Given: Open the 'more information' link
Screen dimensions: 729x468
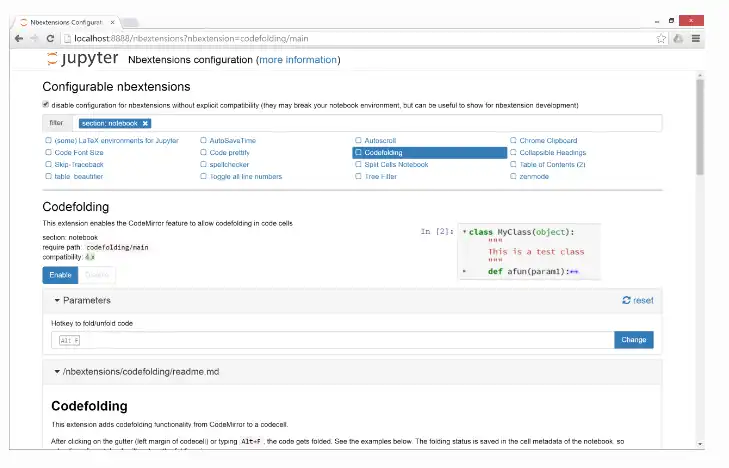Looking at the screenshot, I should [x=298, y=60].
